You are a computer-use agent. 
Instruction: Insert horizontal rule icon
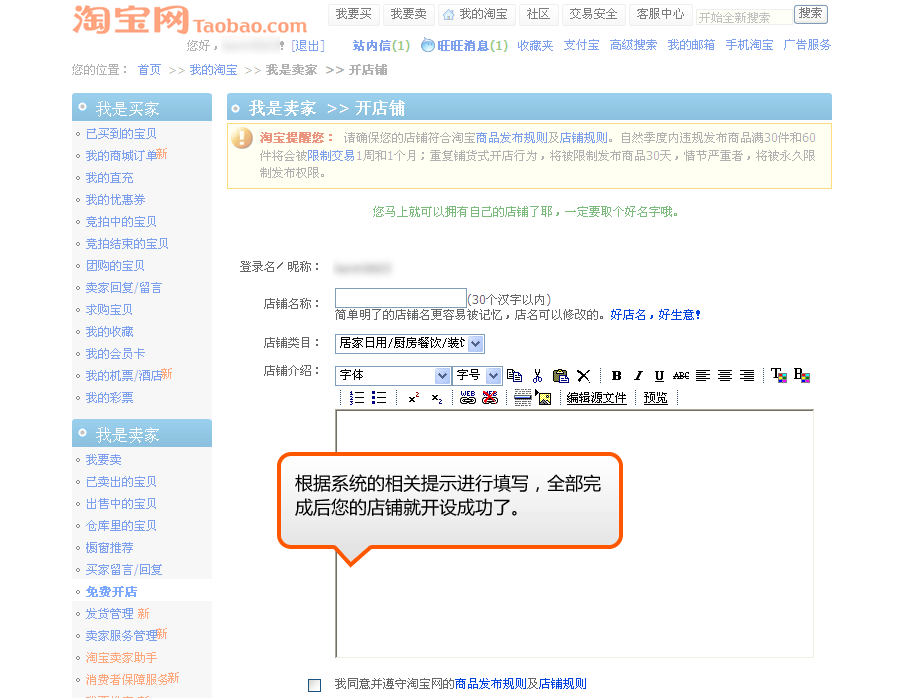(522, 397)
